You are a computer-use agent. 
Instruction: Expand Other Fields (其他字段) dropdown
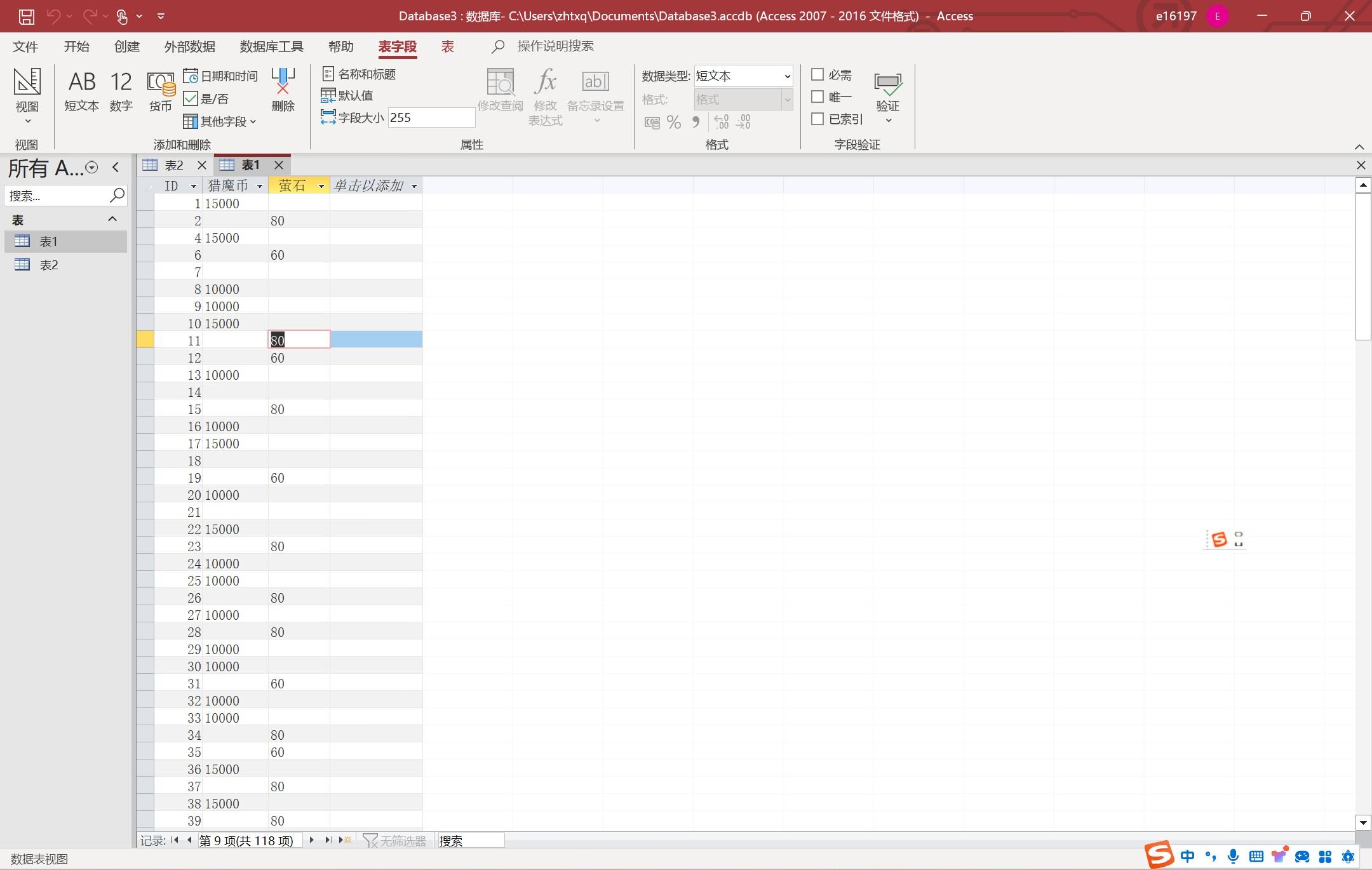(x=220, y=121)
